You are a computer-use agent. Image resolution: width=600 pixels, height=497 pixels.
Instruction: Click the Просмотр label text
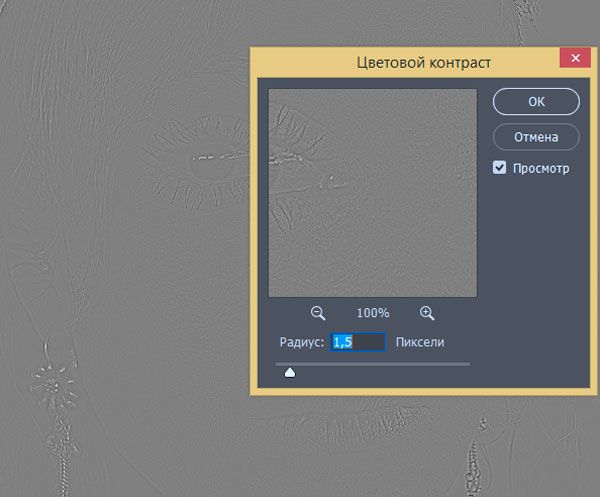541,168
